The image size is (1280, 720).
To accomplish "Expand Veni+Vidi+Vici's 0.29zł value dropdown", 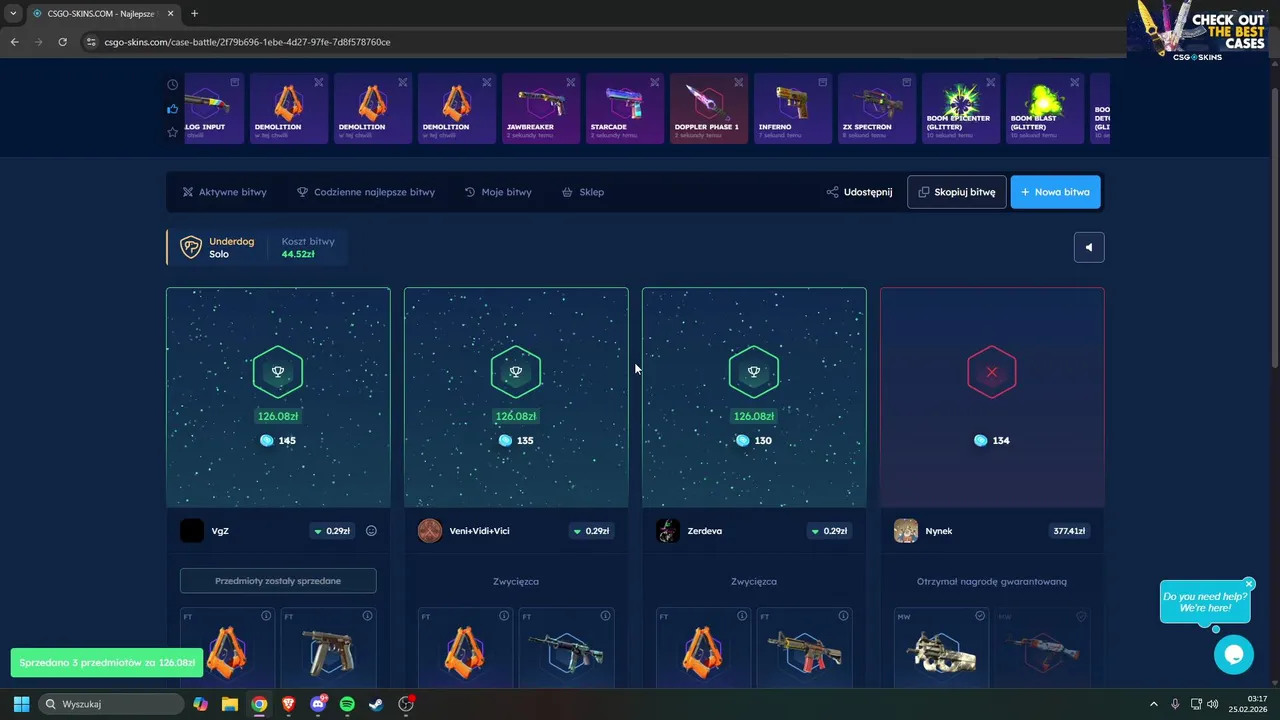I will coord(592,531).
